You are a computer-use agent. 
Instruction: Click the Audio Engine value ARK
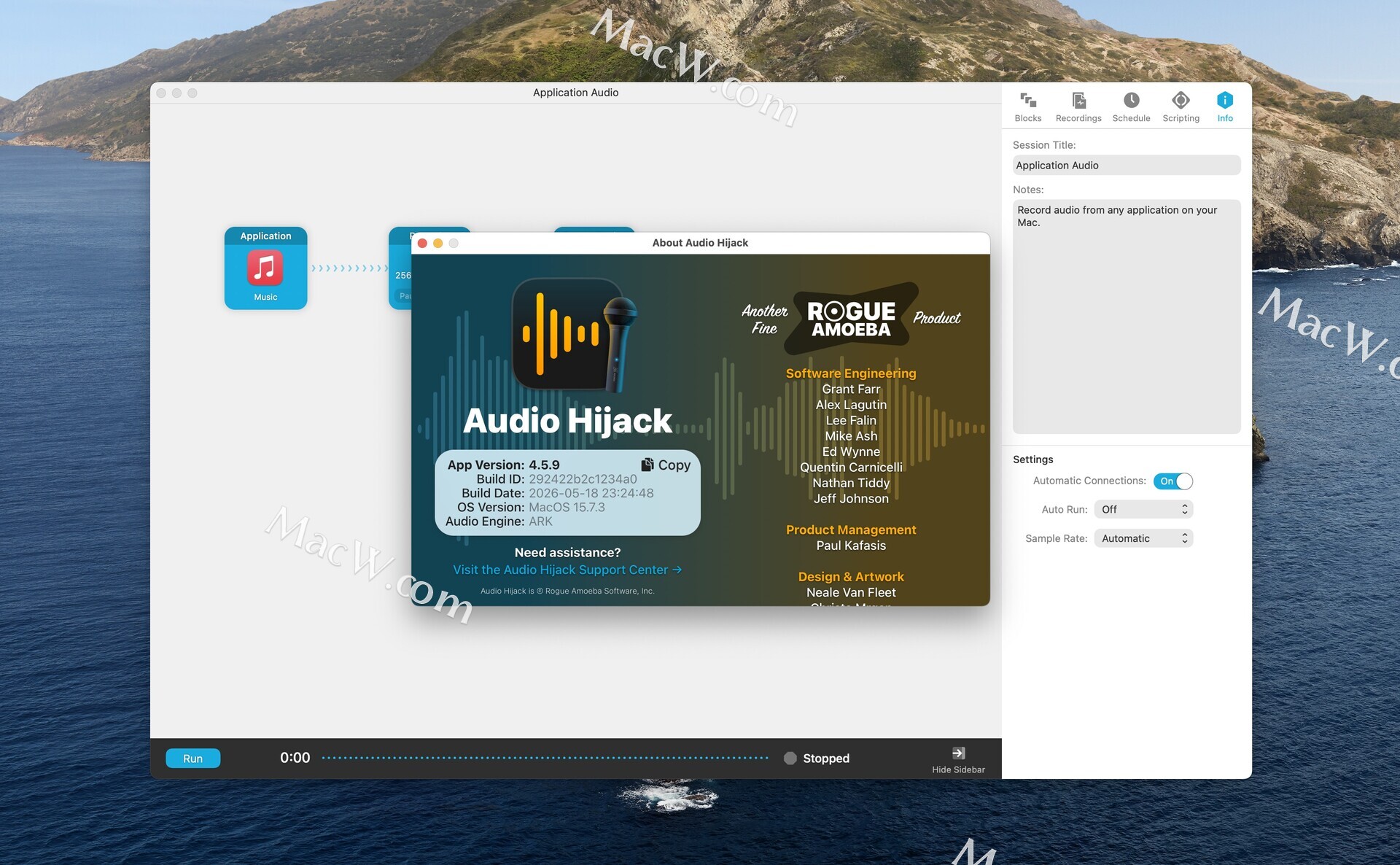540,521
